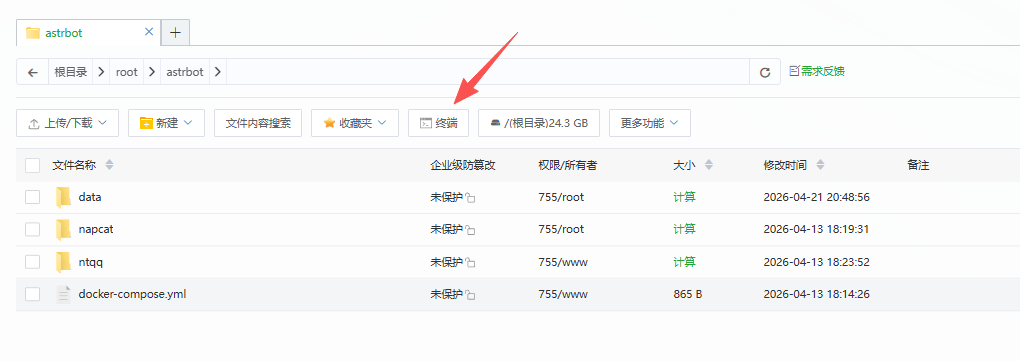Open 新建 dropdown menu
The height and width of the screenshot is (361, 1020).
pyautogui.click(x=167, y=123)
